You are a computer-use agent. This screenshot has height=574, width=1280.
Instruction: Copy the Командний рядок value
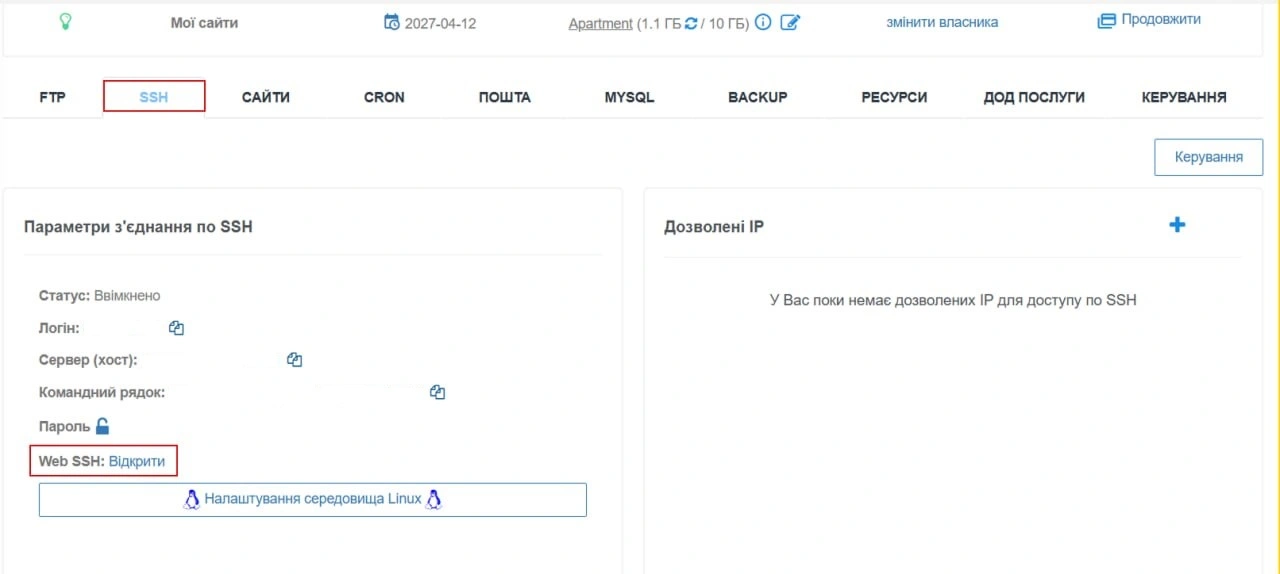(437, 392)
